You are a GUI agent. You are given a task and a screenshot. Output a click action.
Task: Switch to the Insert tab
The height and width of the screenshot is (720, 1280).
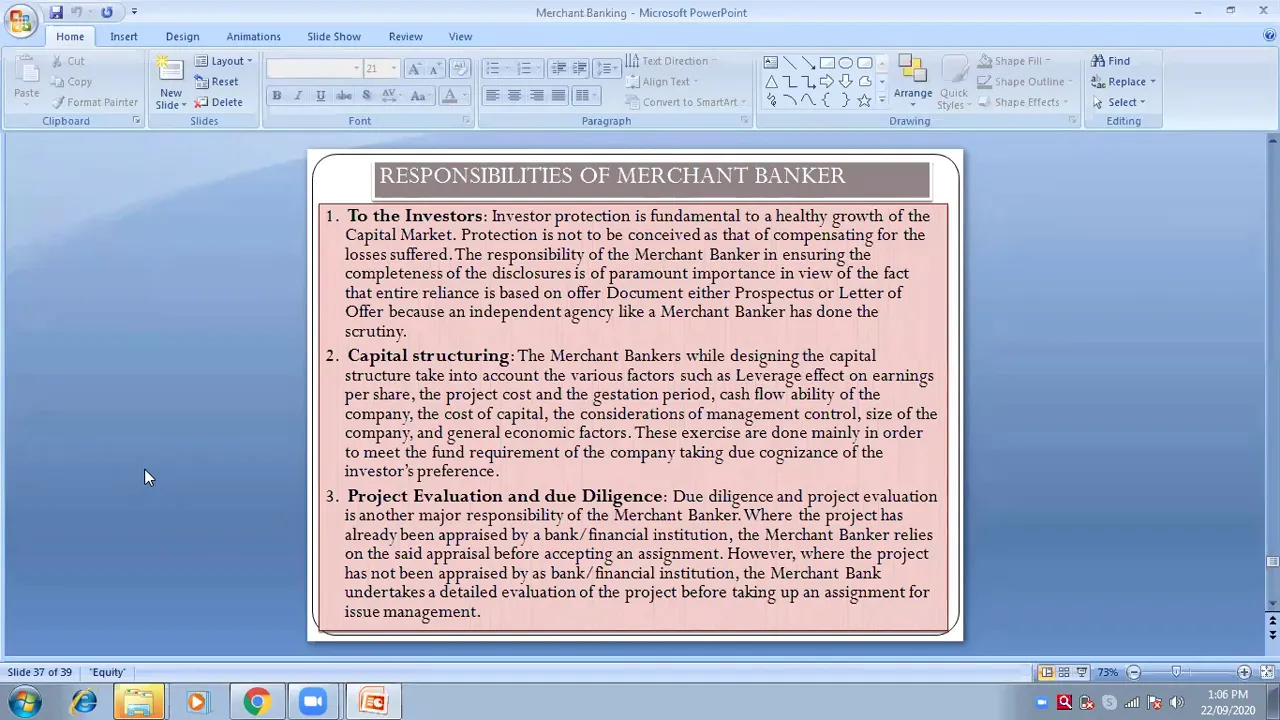124,36
